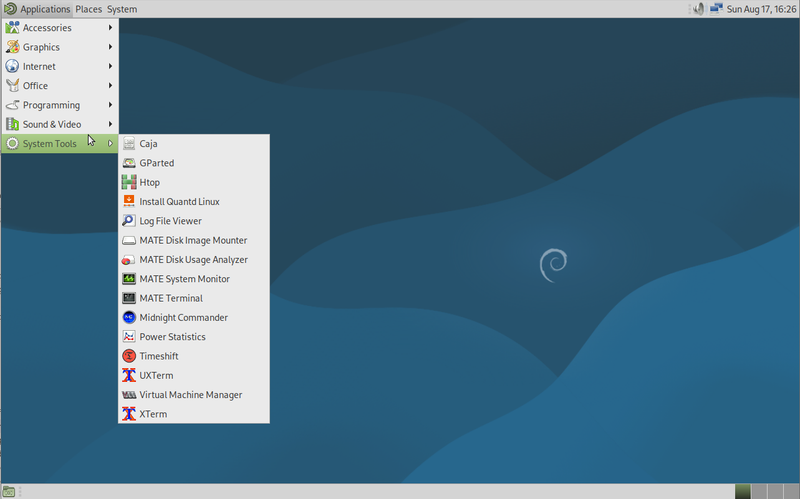This screenshot has height=499, width=800.
Task: Open the Places menu
Action: 89,9
